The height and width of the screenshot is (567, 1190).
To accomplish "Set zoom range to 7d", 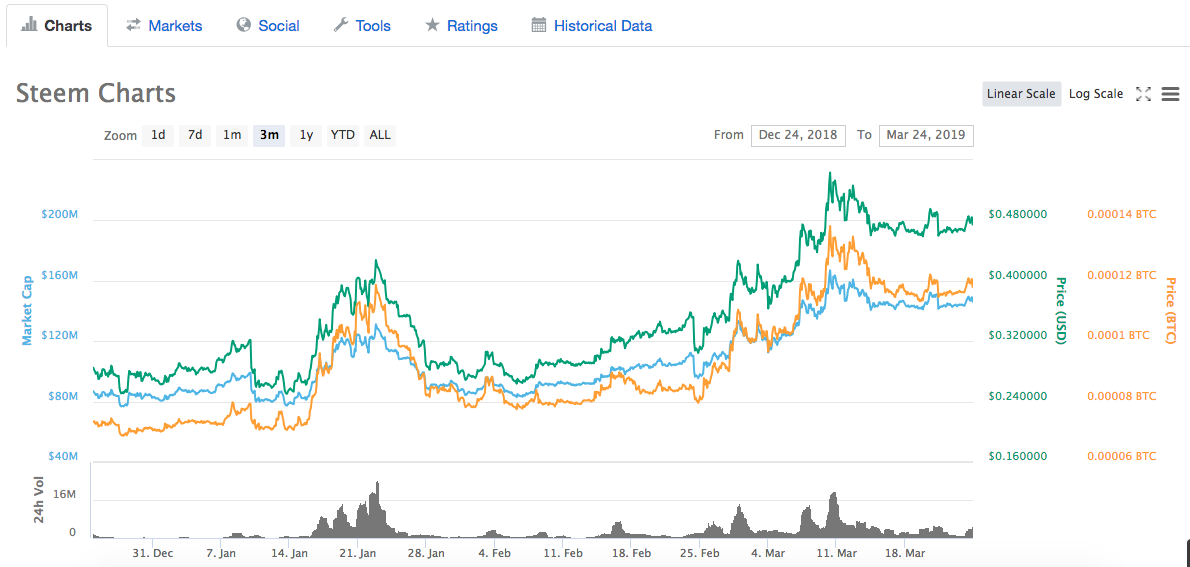I will [x=195, y=135].
